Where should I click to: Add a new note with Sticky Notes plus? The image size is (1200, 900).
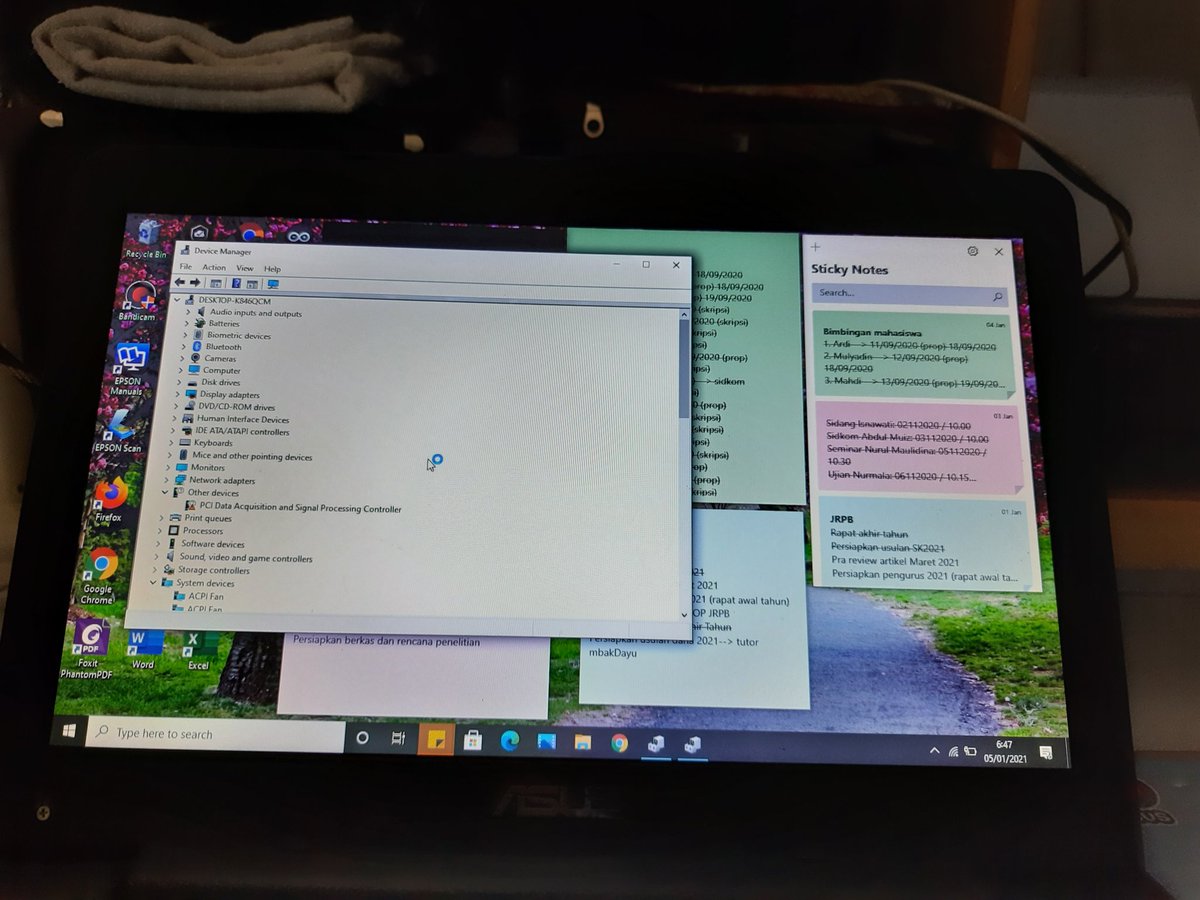point(815,246)
